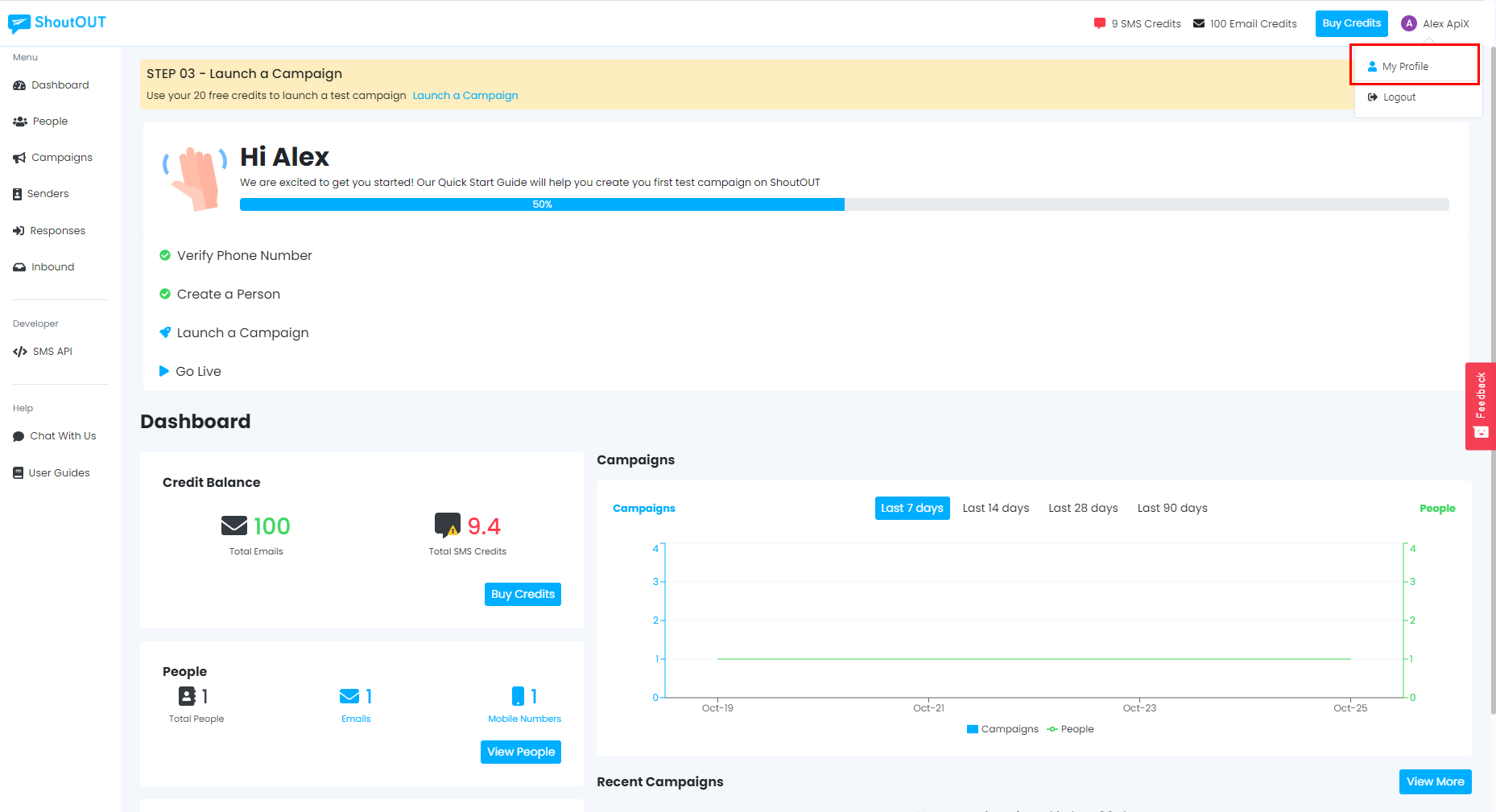1496x812 pixels.
Task: Click the rocket icon beside Launch a Campaign
Action: tap(165, 332)
